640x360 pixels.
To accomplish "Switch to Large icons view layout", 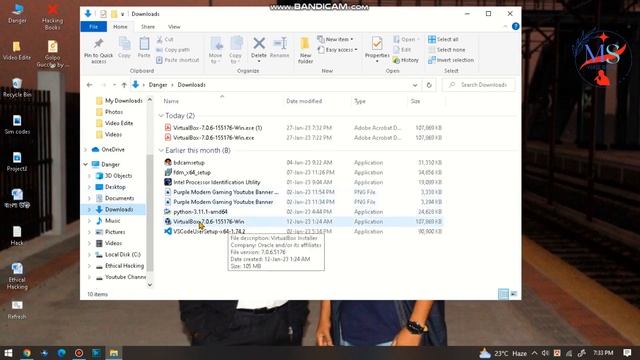I will coord(514,293).
